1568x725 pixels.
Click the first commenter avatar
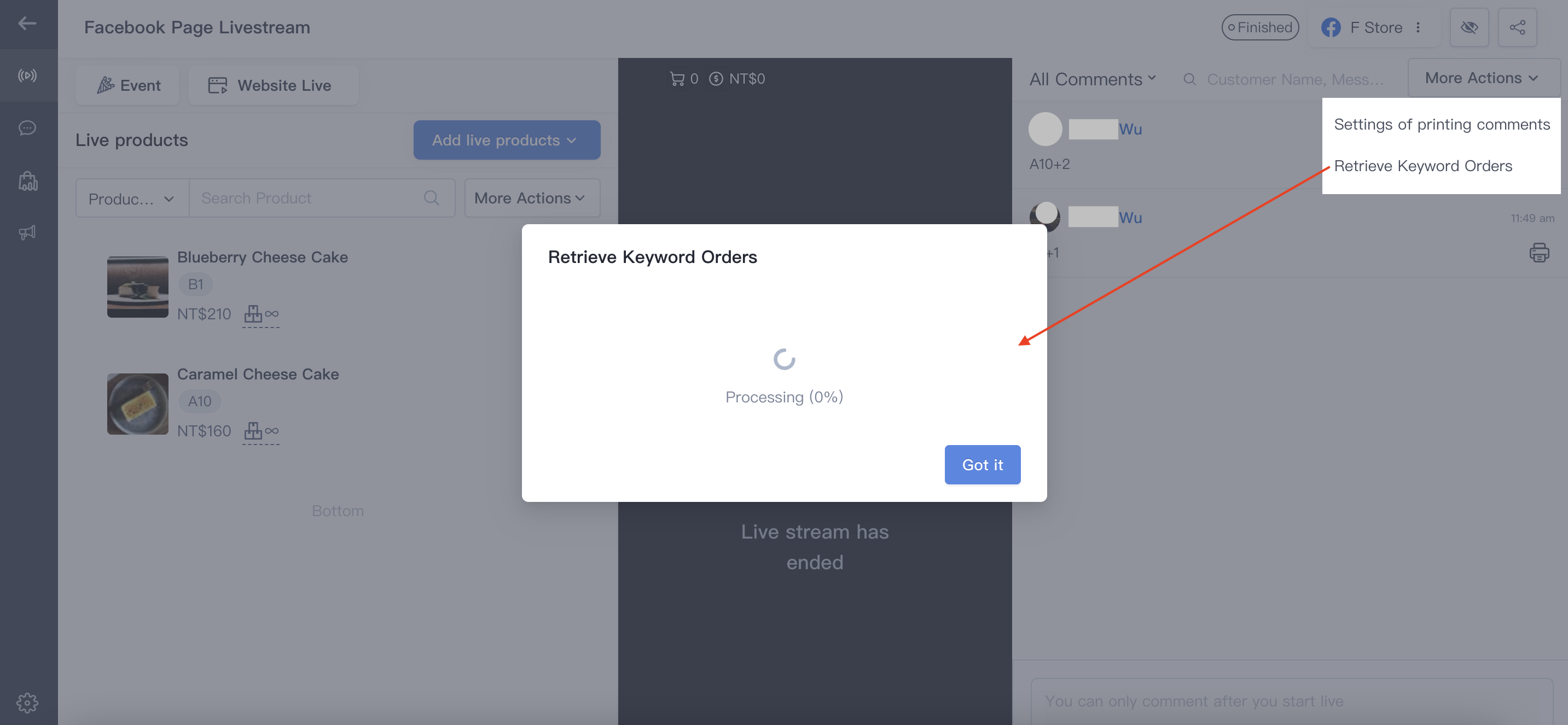click(1045, 129)
